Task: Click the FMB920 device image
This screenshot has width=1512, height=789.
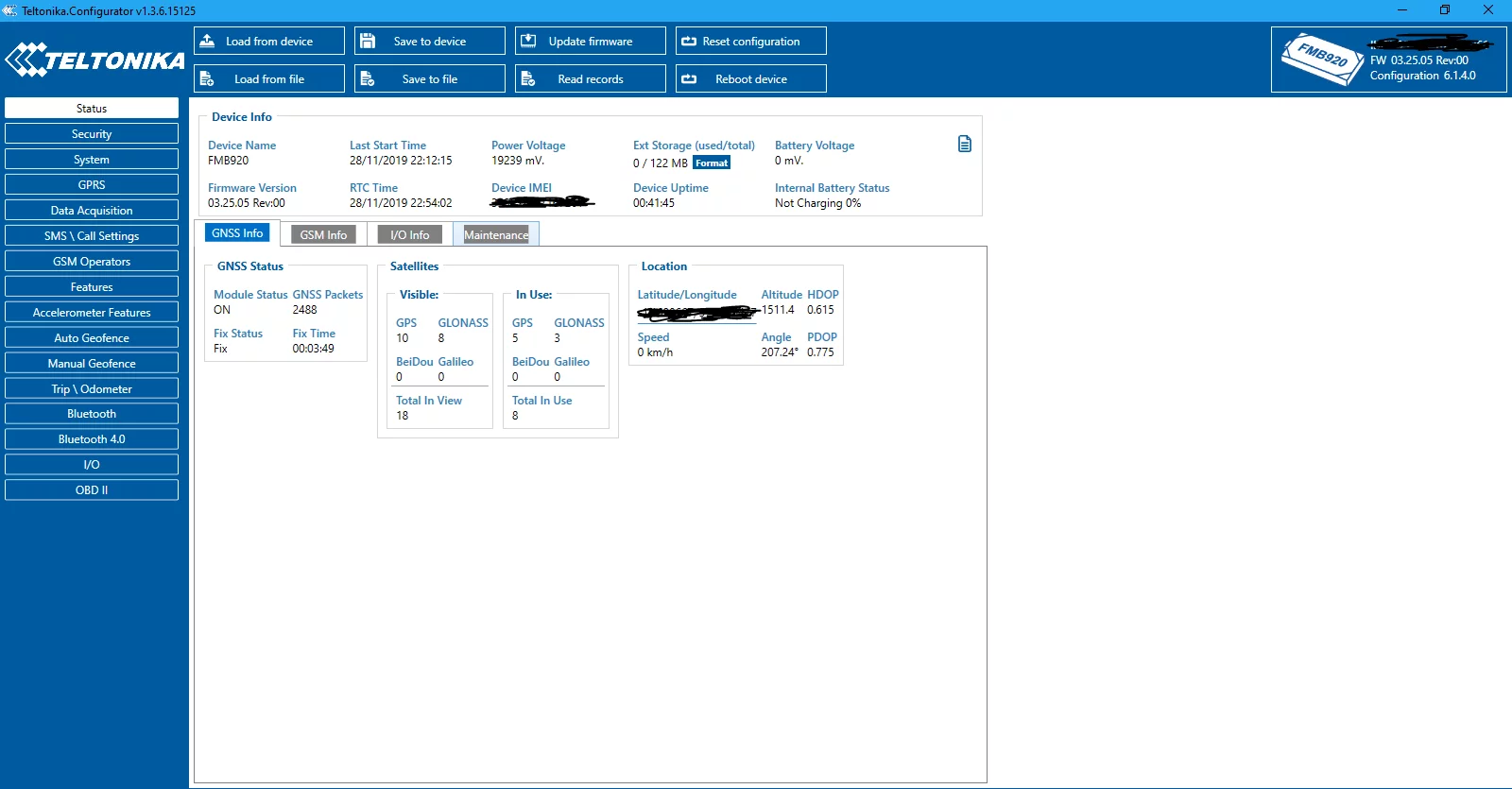Action: [1321, 60]
